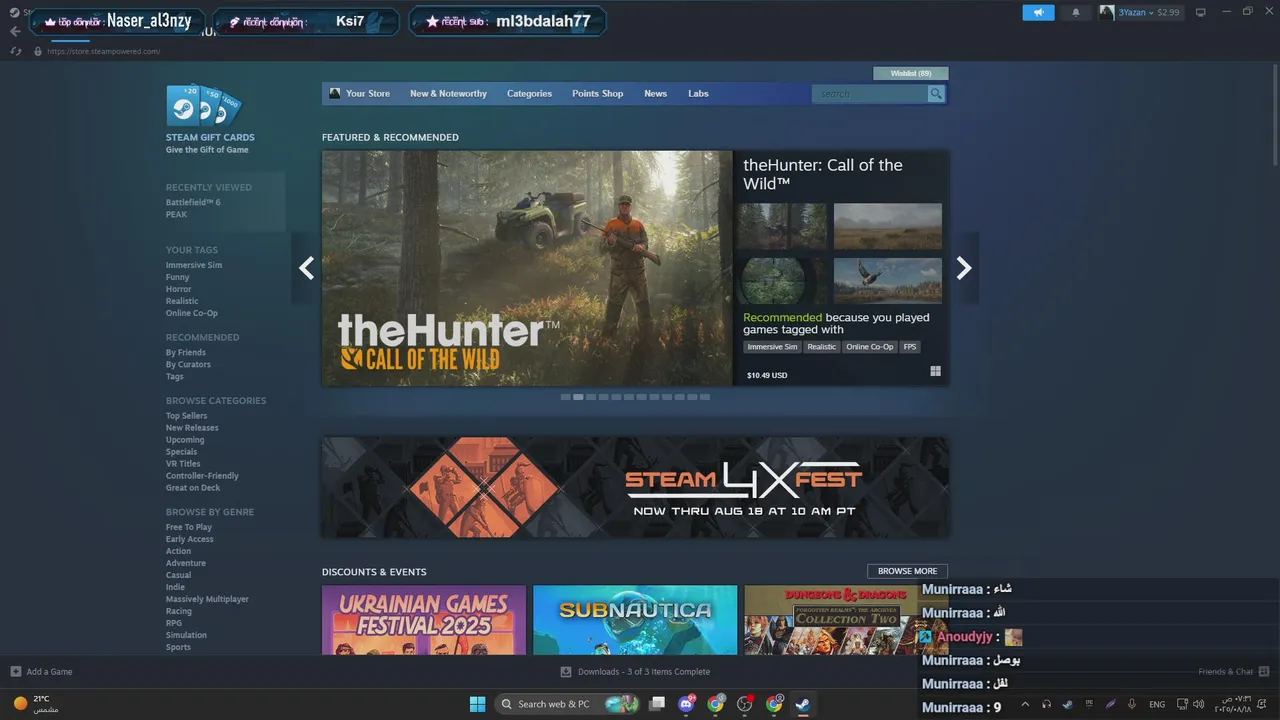Open the Wishlist (89) button

click(910, 73)
